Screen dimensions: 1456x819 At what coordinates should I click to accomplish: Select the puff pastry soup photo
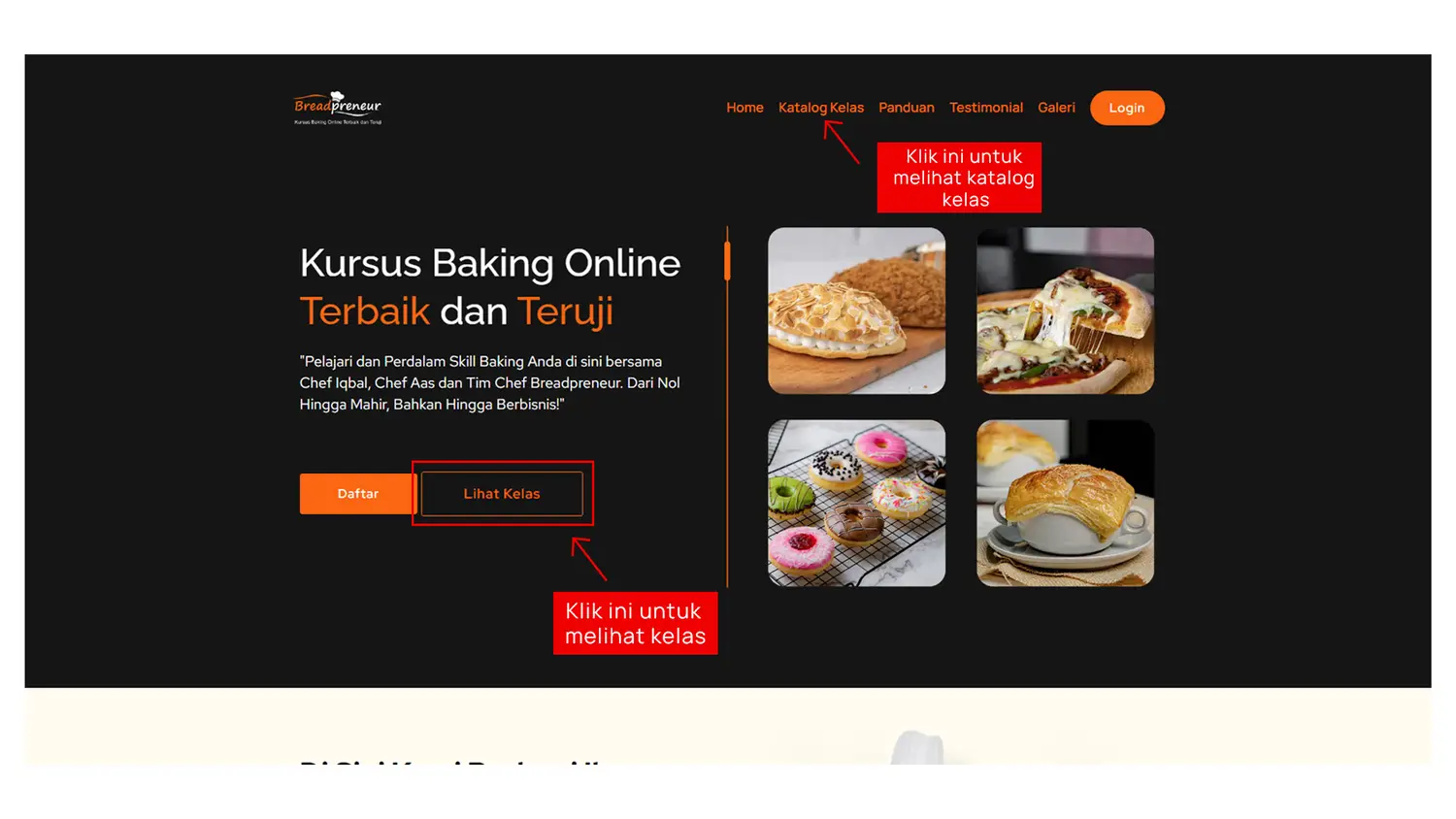[1065, 503]
